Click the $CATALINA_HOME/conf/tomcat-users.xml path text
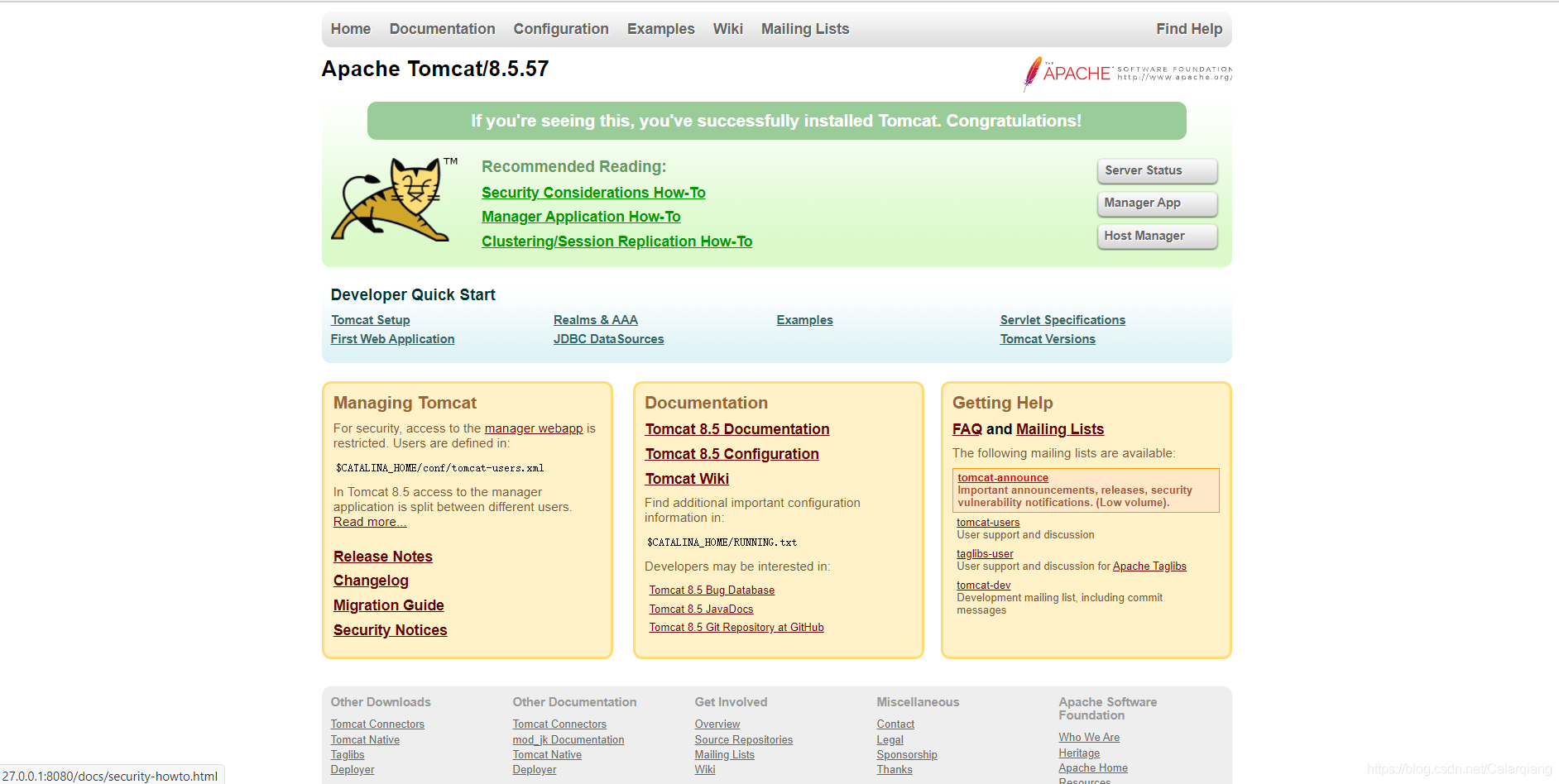Image resolution: width=1559 pixels, height=784 pixels. 439,468
